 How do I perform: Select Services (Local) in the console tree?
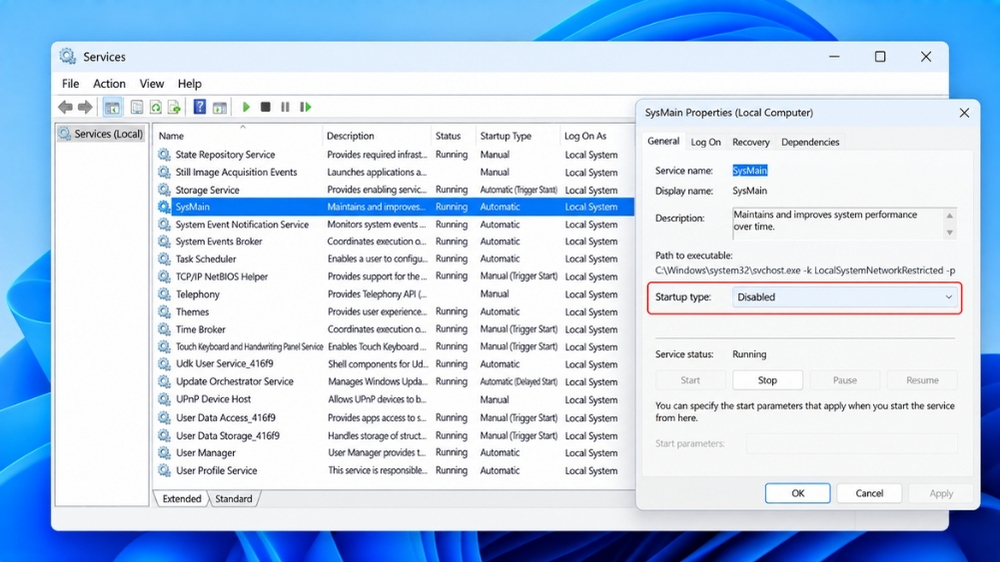pyautogui.click(x=101, y=134)
